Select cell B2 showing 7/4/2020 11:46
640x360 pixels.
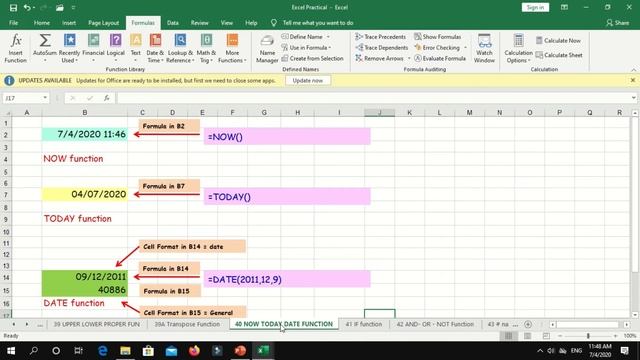coord(85,134)
